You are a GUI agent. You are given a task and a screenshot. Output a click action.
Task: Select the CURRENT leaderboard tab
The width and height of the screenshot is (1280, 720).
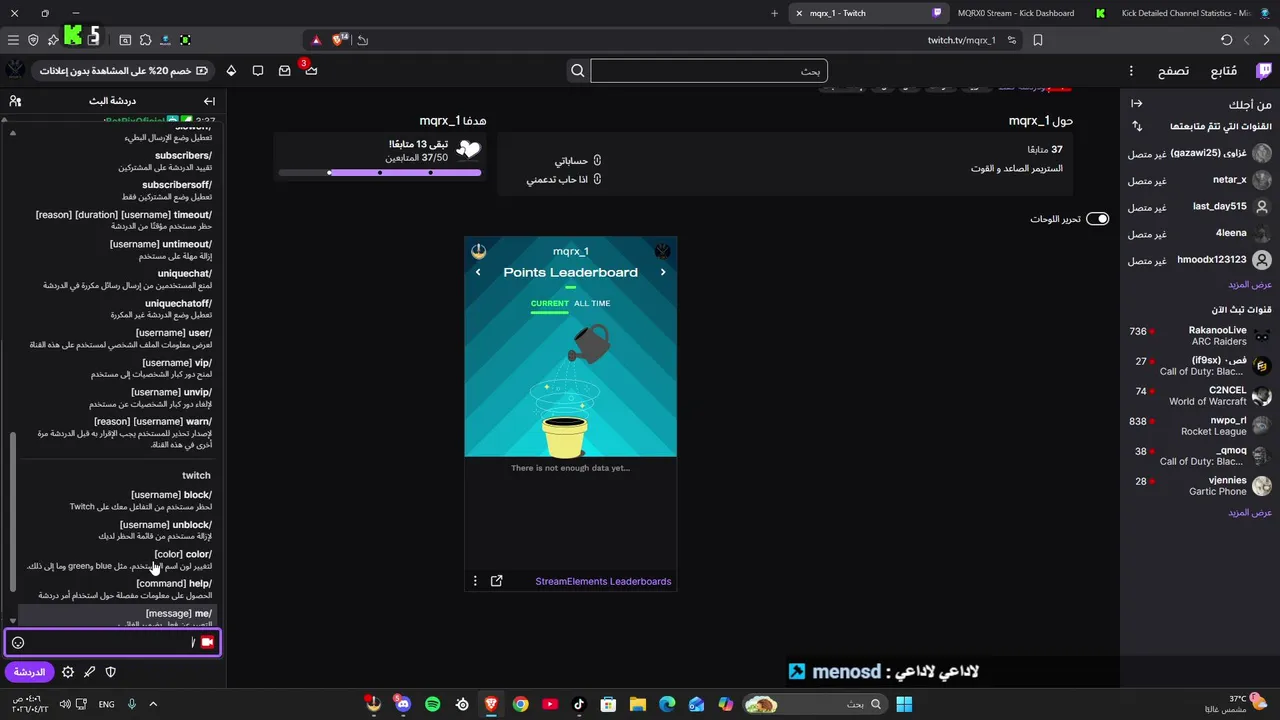[x=550, y=303]
